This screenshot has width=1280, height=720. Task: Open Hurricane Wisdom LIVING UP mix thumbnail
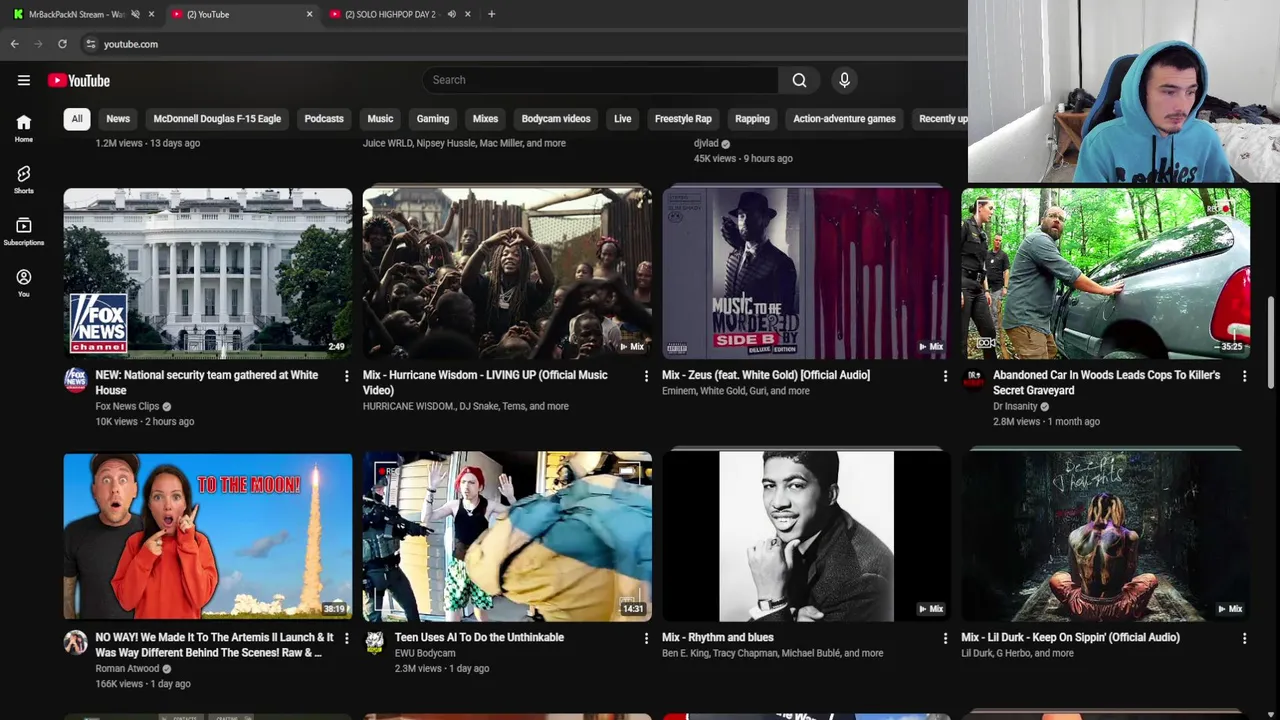click(x=507, y=273)
